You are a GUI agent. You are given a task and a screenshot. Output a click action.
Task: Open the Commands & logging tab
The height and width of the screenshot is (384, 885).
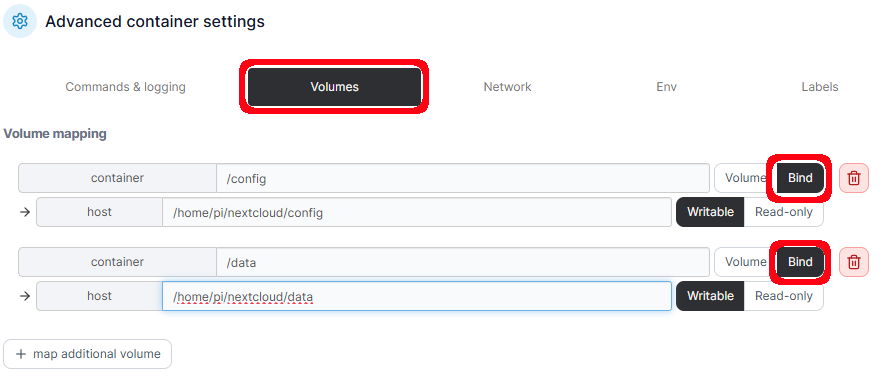pyautogui.click(x=125, y=87)
